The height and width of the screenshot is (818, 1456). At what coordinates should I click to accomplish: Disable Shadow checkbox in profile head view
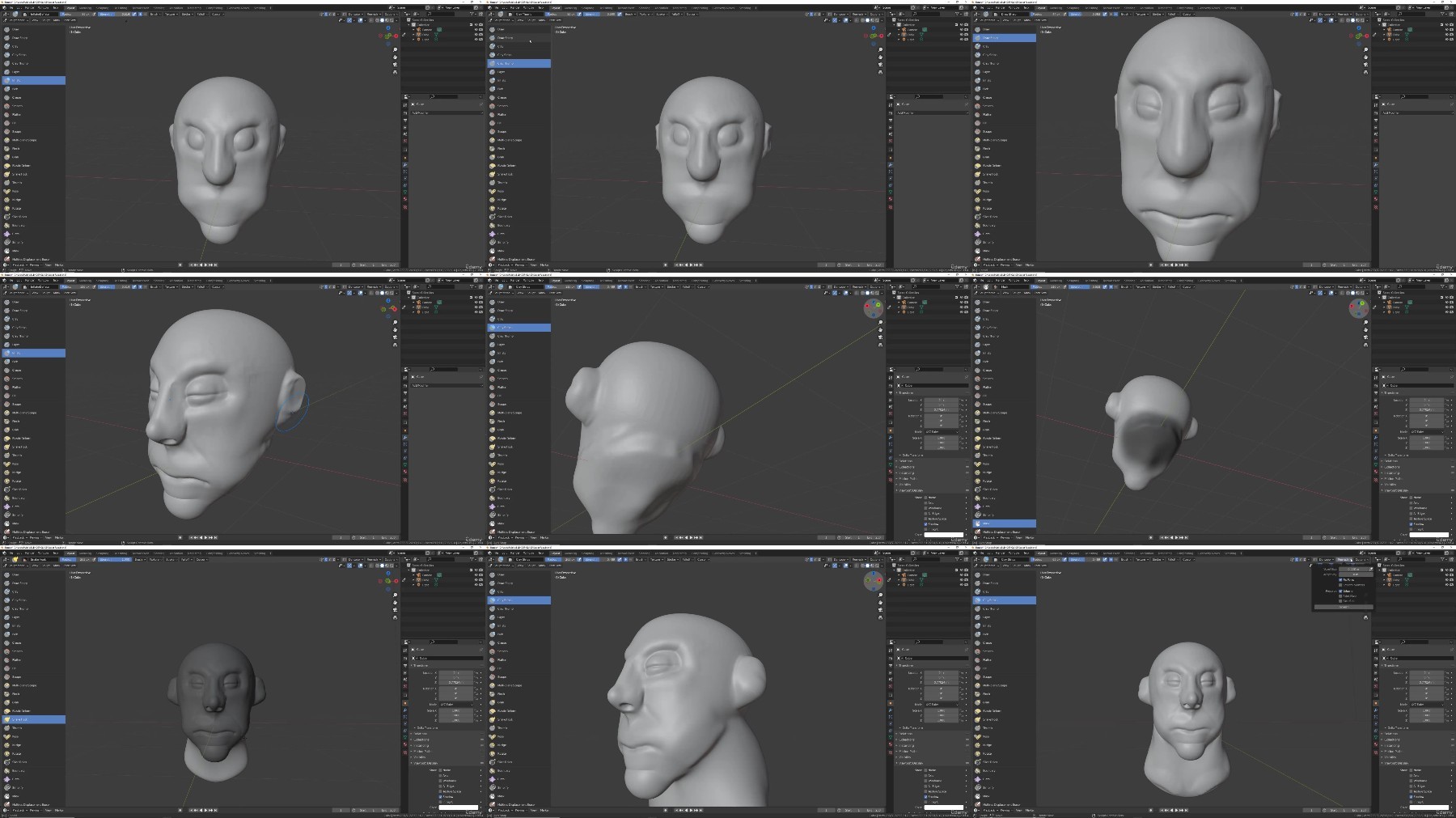point(925,797)
